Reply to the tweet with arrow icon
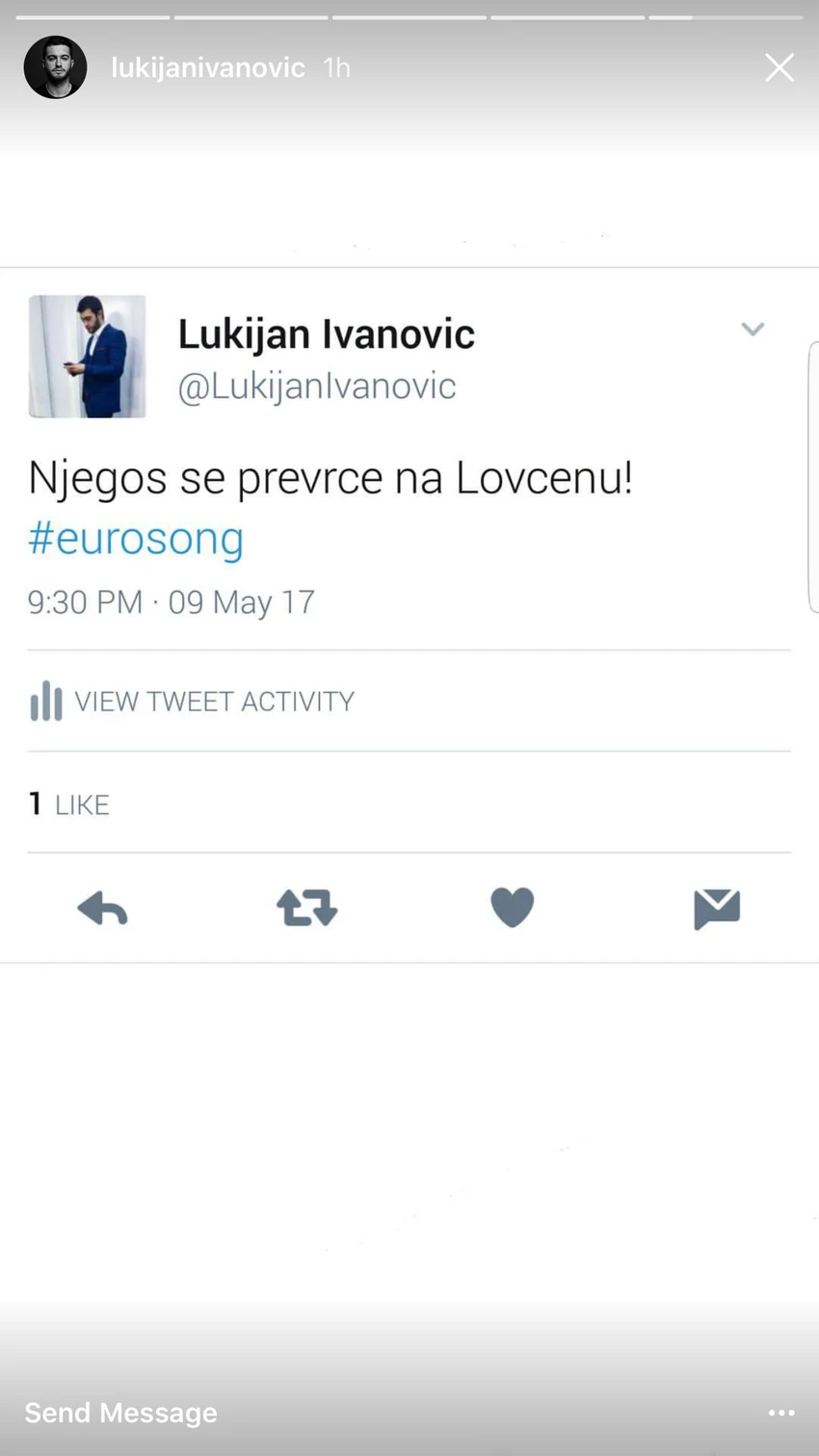 coord(102,909)
